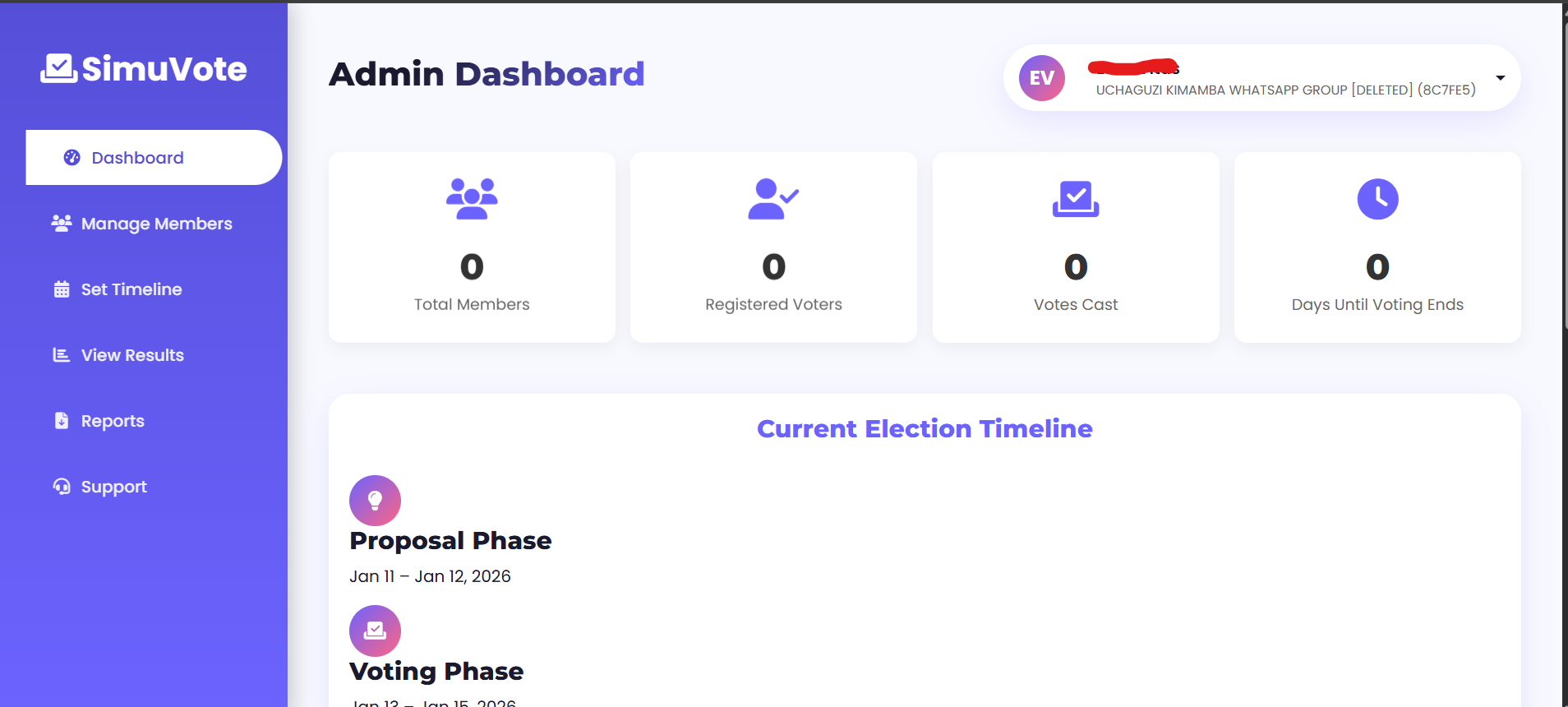Open the Manage Members section
This screenshot has height=707, width=1568.
pyautogui.click(x=156, y=223)
